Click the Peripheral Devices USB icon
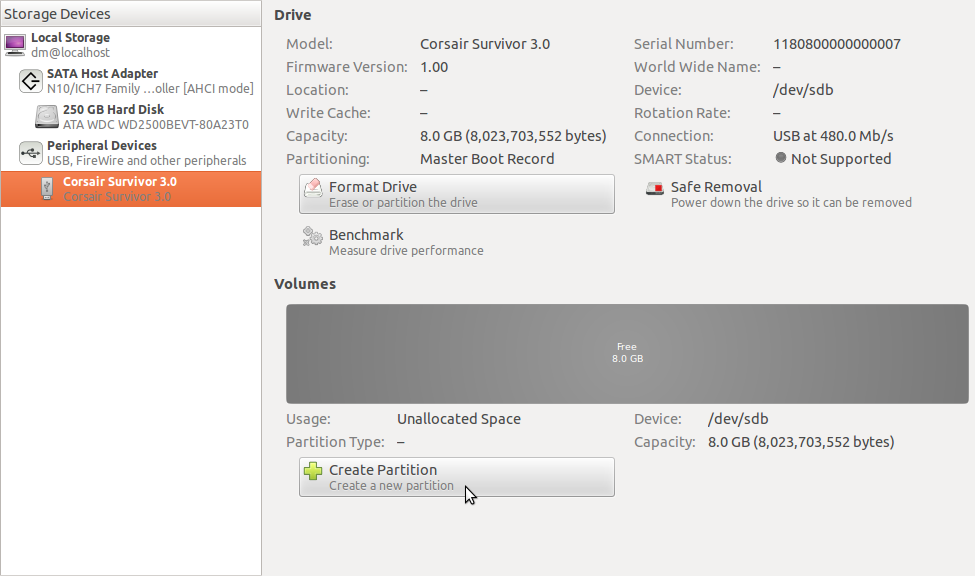 click(30, 153)
